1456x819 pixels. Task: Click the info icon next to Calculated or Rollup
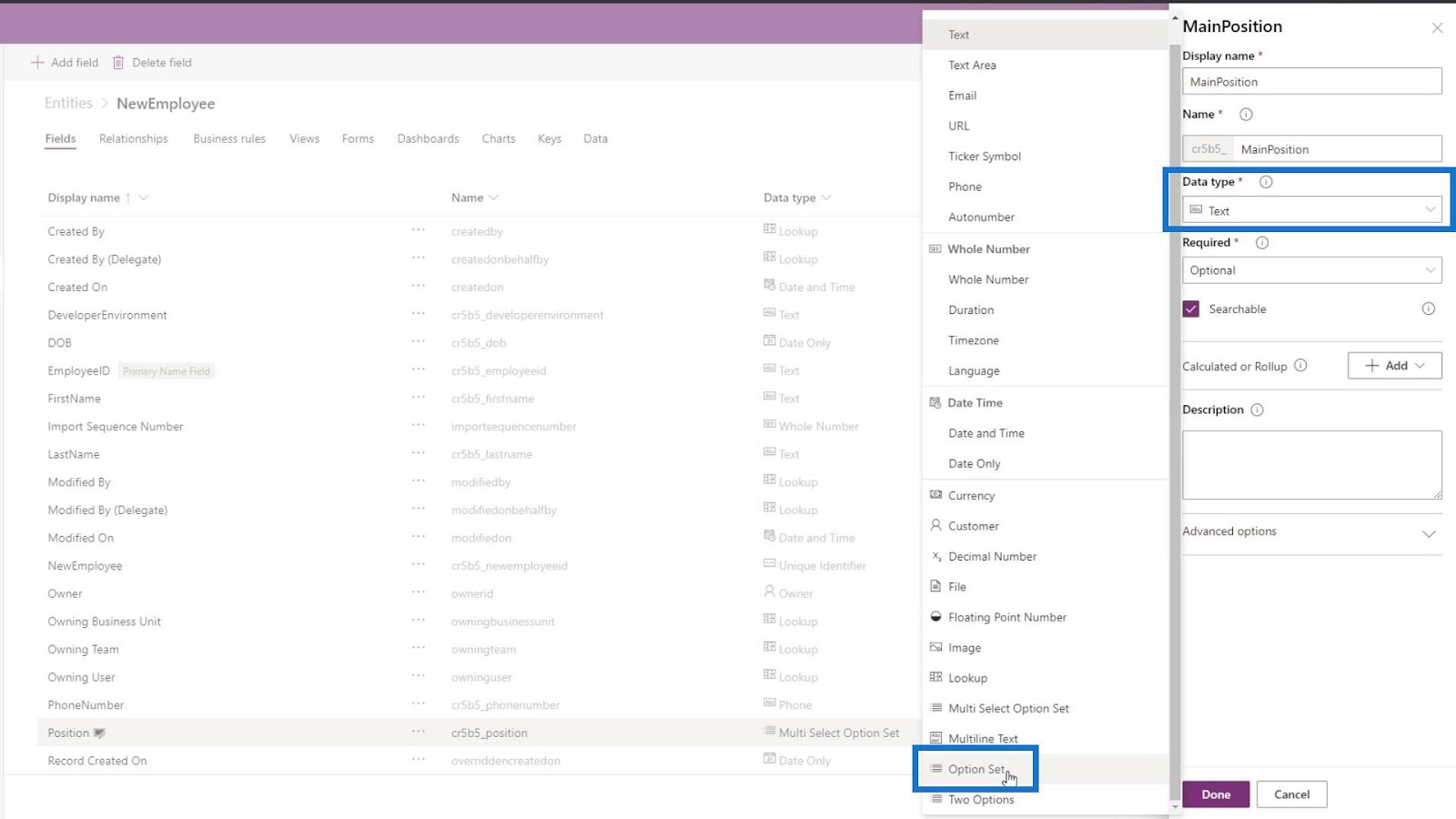1300,366
